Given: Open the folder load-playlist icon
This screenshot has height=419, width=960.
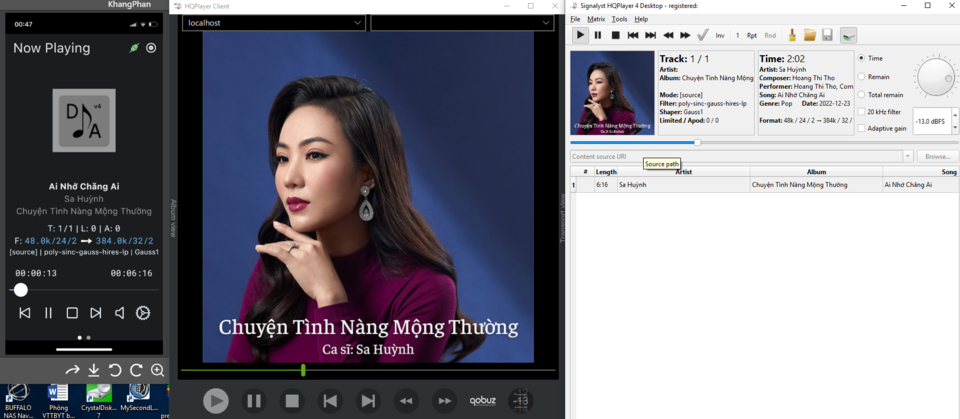Looking at the screenshot, I should 809,35.
